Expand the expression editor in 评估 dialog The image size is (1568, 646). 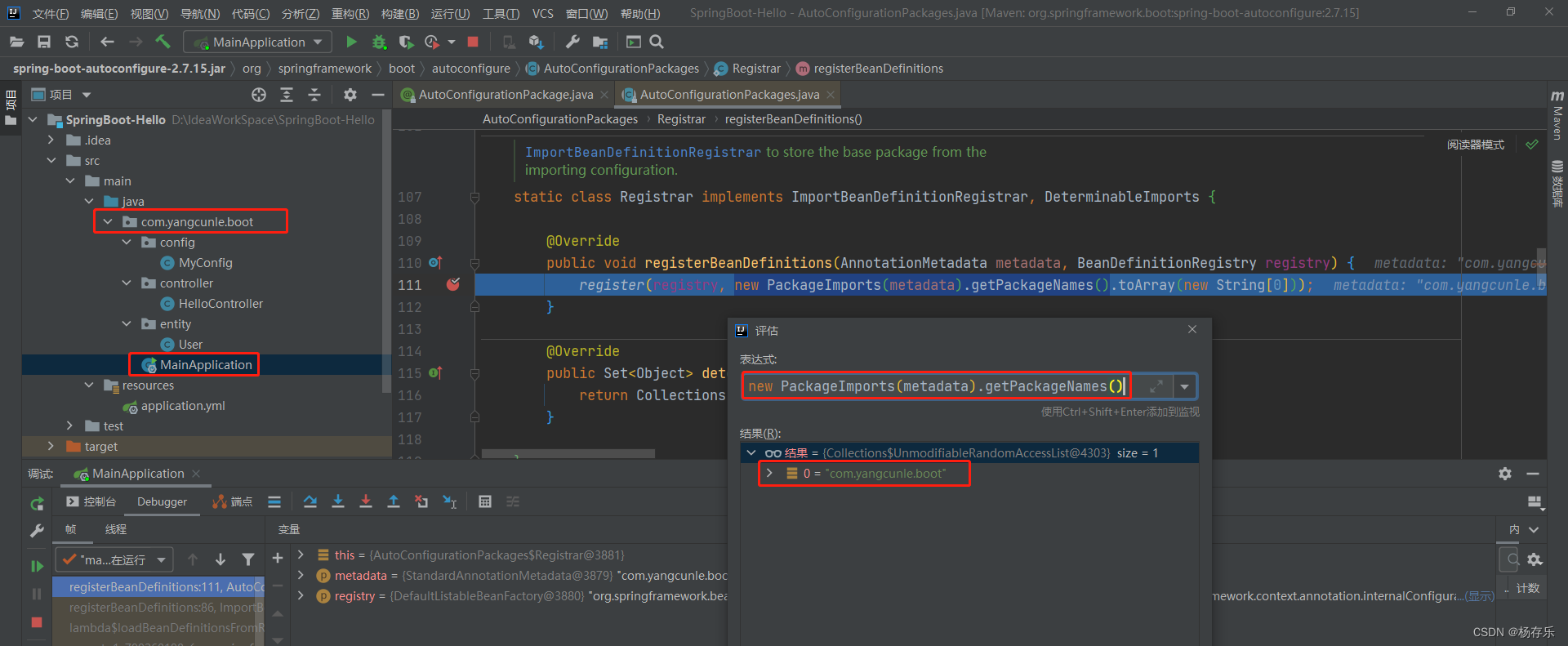[x=1156, y=386]
